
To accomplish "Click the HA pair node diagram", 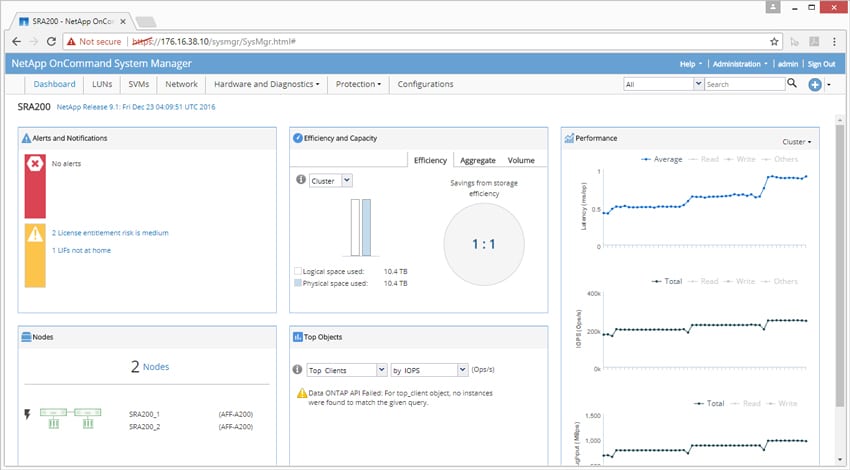I will [70, 419].
